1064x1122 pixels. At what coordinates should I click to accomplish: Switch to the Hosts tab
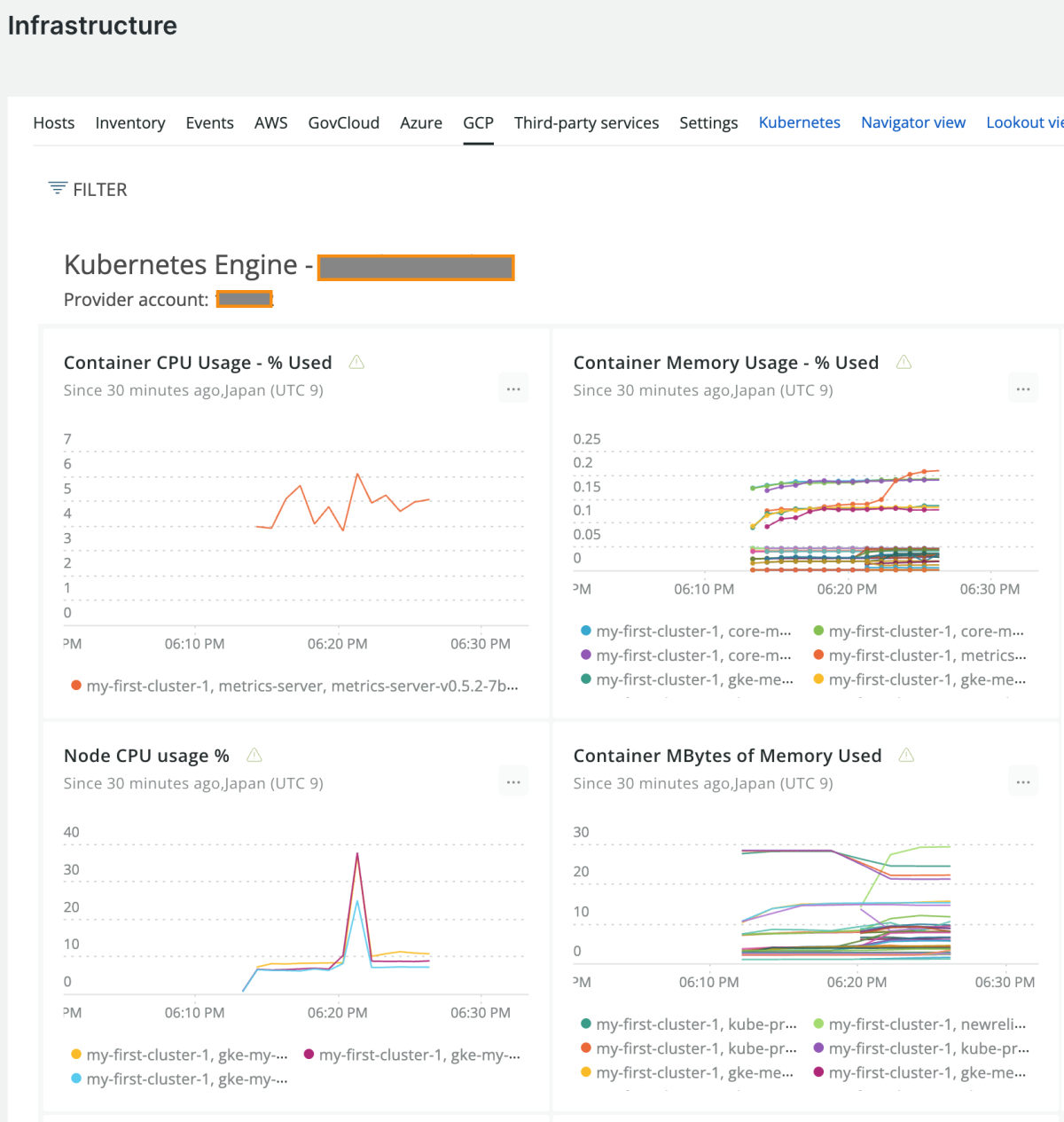[x=54, y=122]
